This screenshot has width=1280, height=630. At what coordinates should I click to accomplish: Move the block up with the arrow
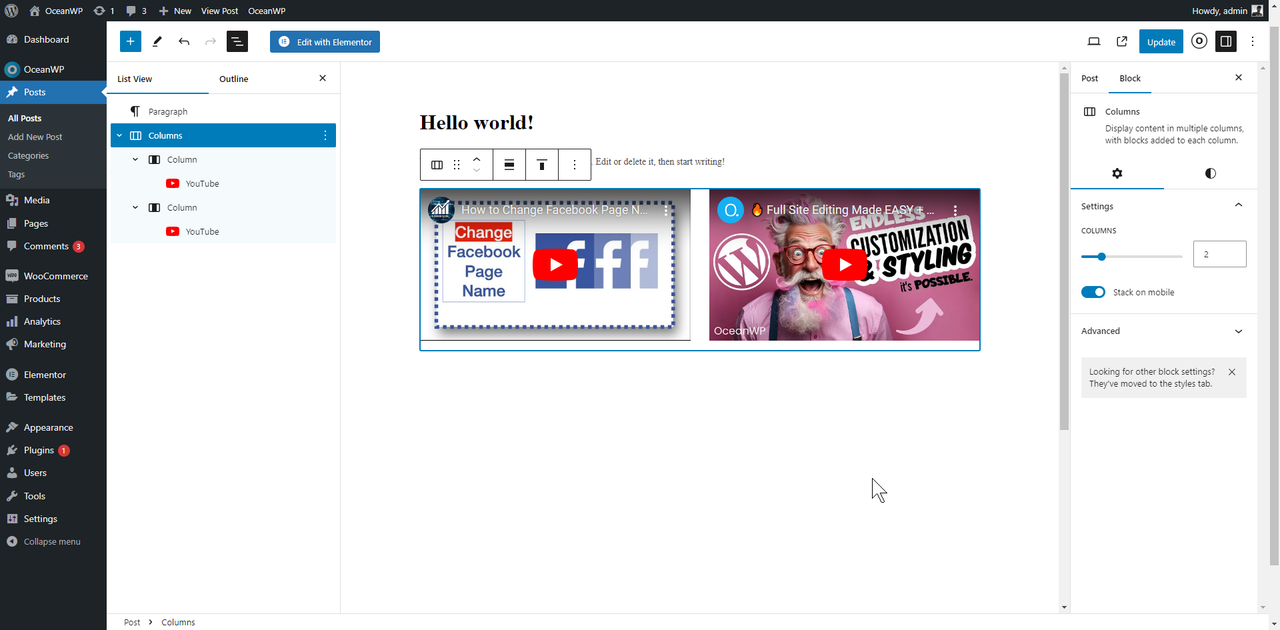[477, 158]
